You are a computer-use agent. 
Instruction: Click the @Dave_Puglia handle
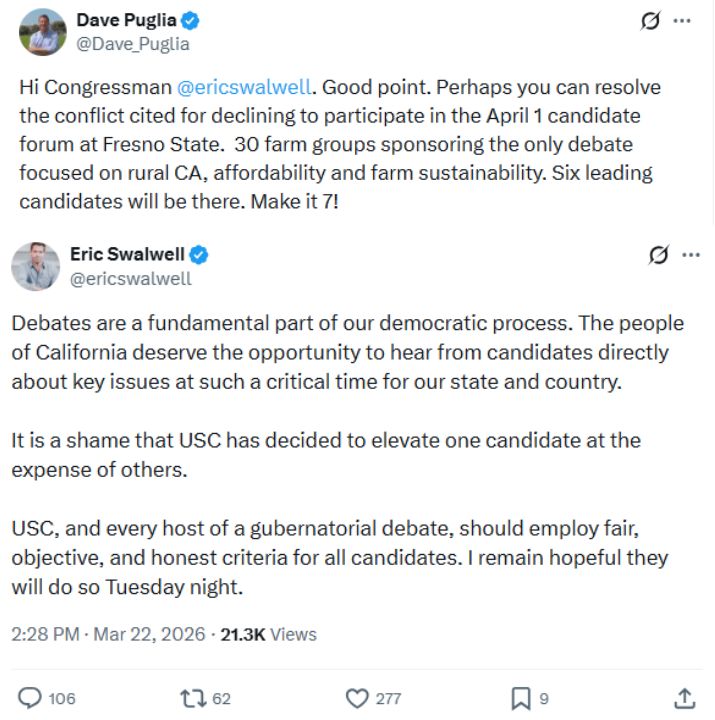click(133, 44)
